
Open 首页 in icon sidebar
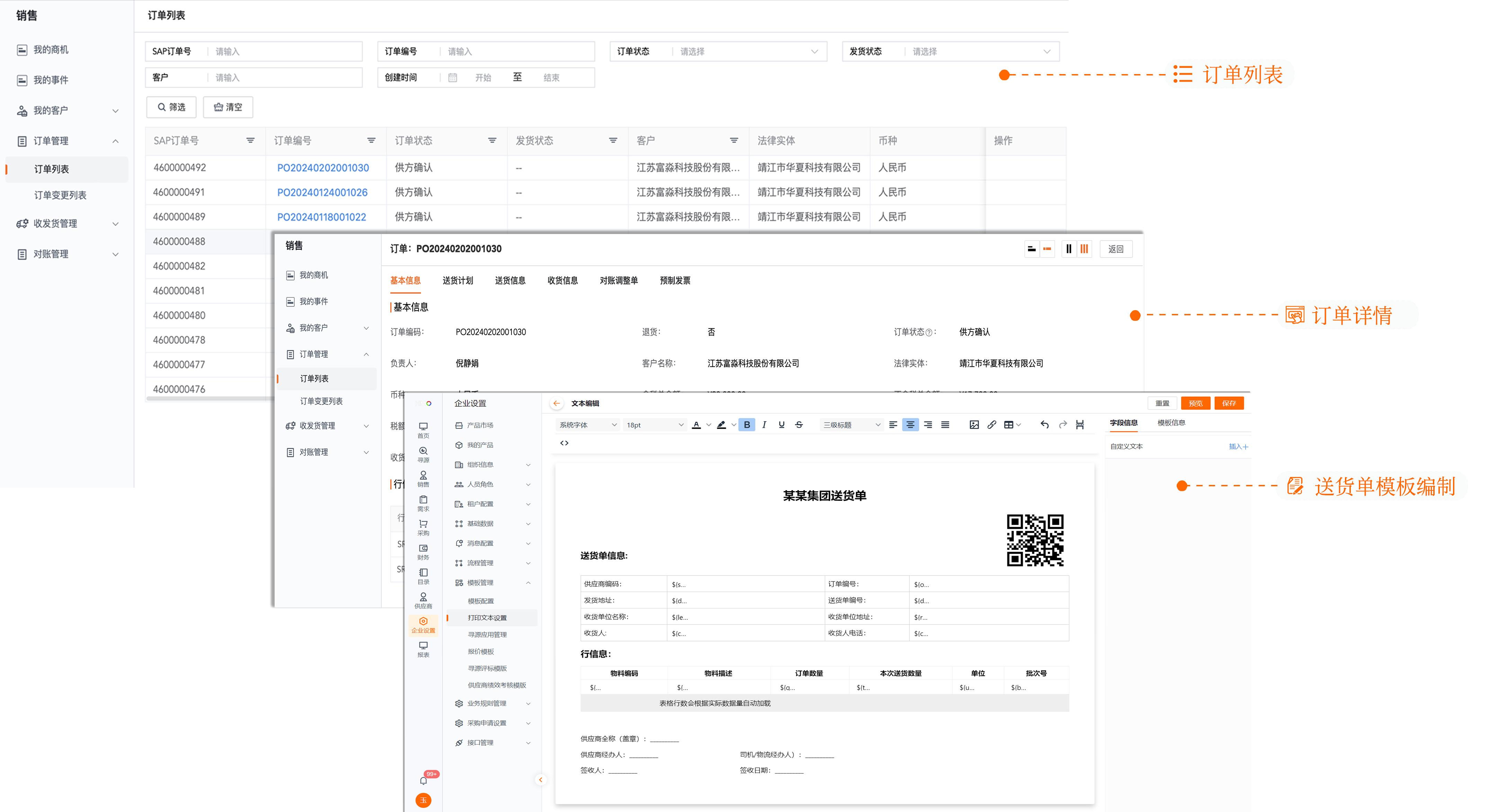point(423,430)
